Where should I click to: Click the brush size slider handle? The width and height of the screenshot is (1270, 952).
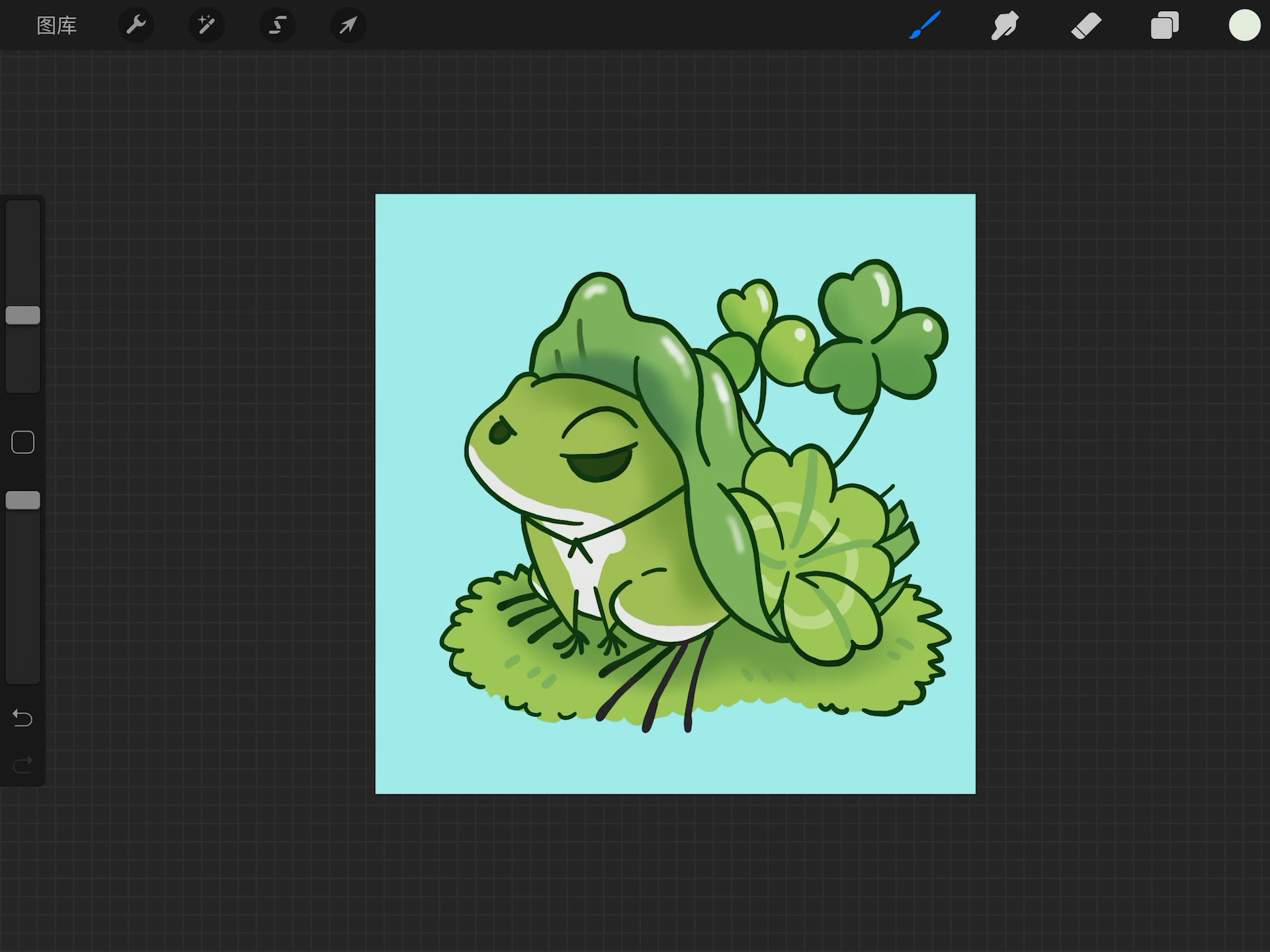23,315
